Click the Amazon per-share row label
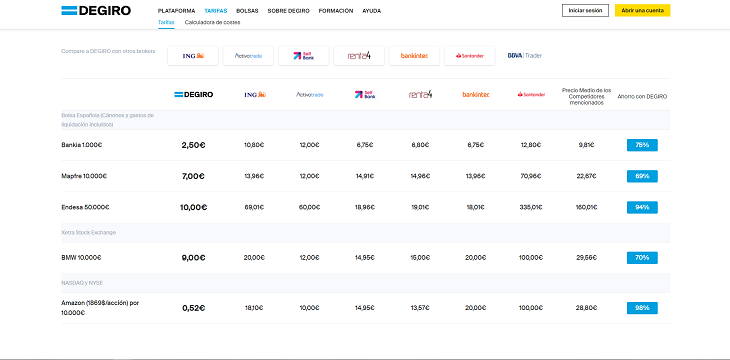 coord(100,308)
